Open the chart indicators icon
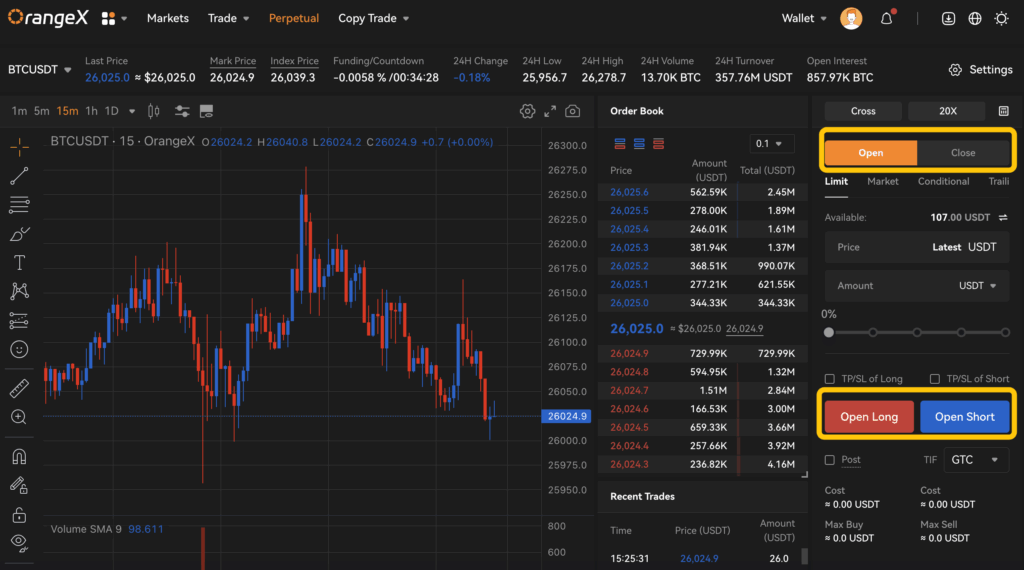The image size is (1024, 570). tap(182, 111)
